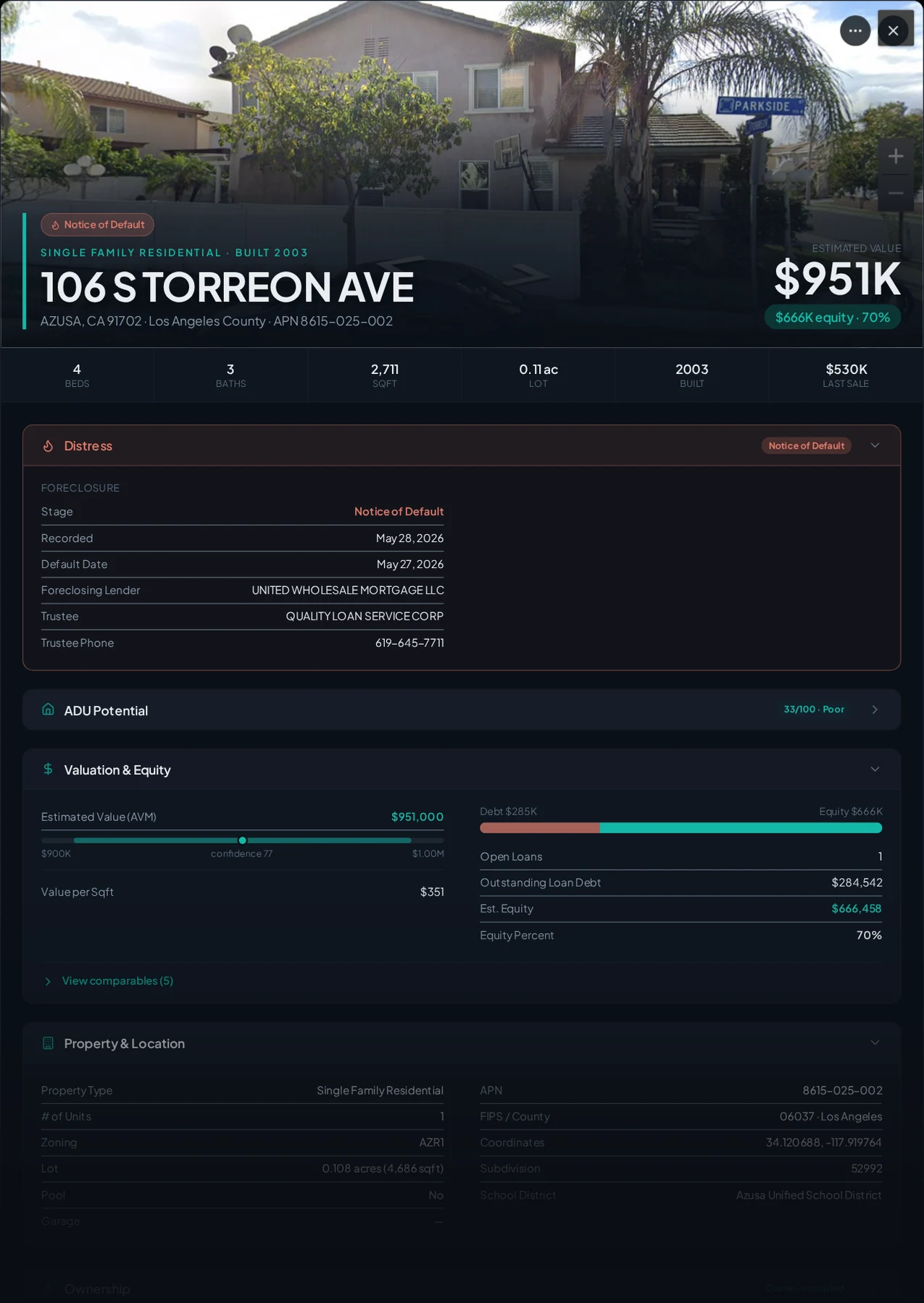Click Azusa Unified School District value
Image resolution: width=924 pixels, height=1303 pixels.
[809, 1195]
